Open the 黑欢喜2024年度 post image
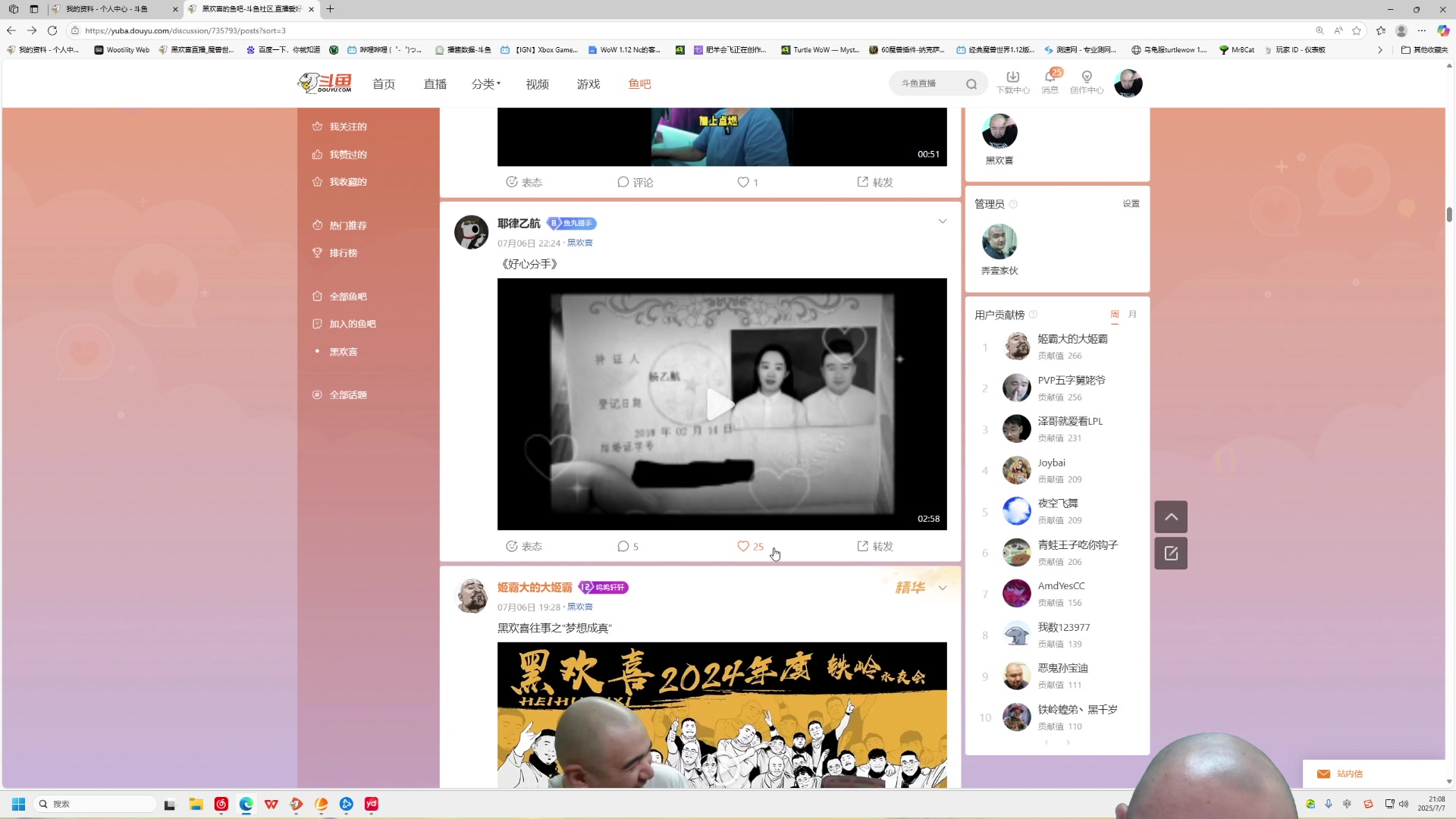 [722, 714]
